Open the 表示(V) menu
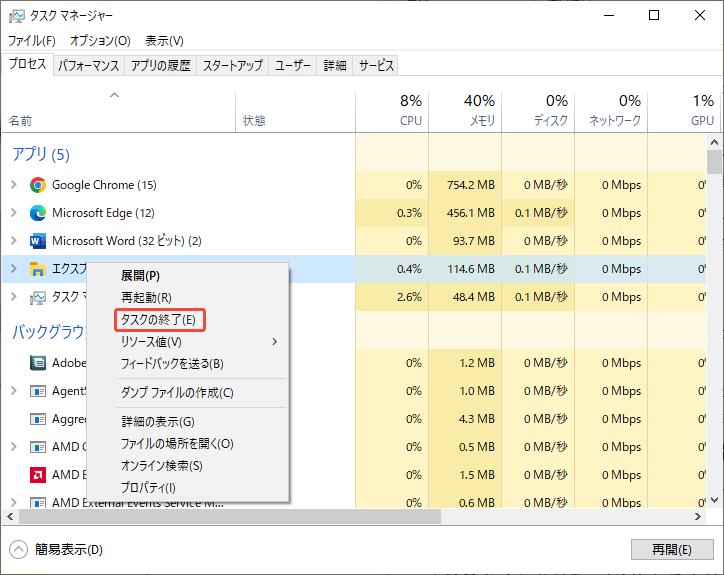Image resolution: width=724 pixels, height=575 pixels. click(164, 41)
